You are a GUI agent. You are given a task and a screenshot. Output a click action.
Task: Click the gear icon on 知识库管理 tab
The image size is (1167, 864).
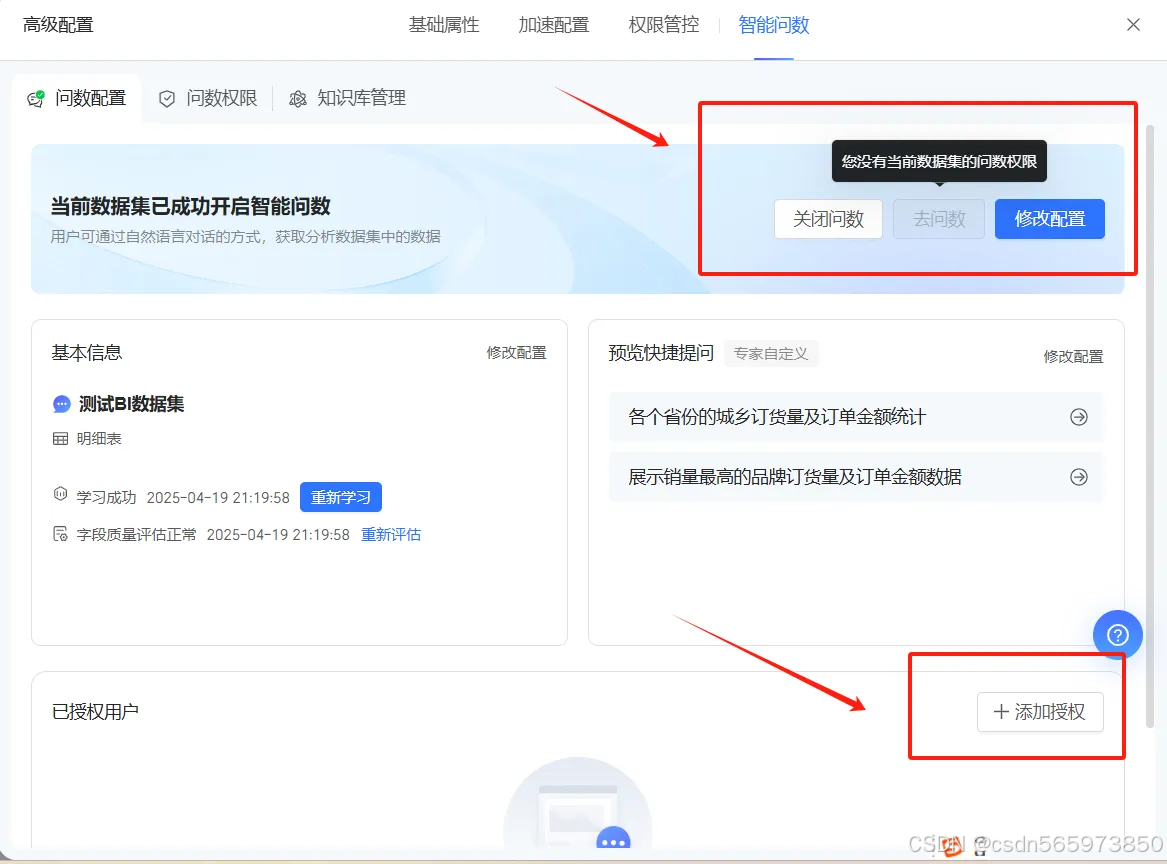[x=297, y=98]
